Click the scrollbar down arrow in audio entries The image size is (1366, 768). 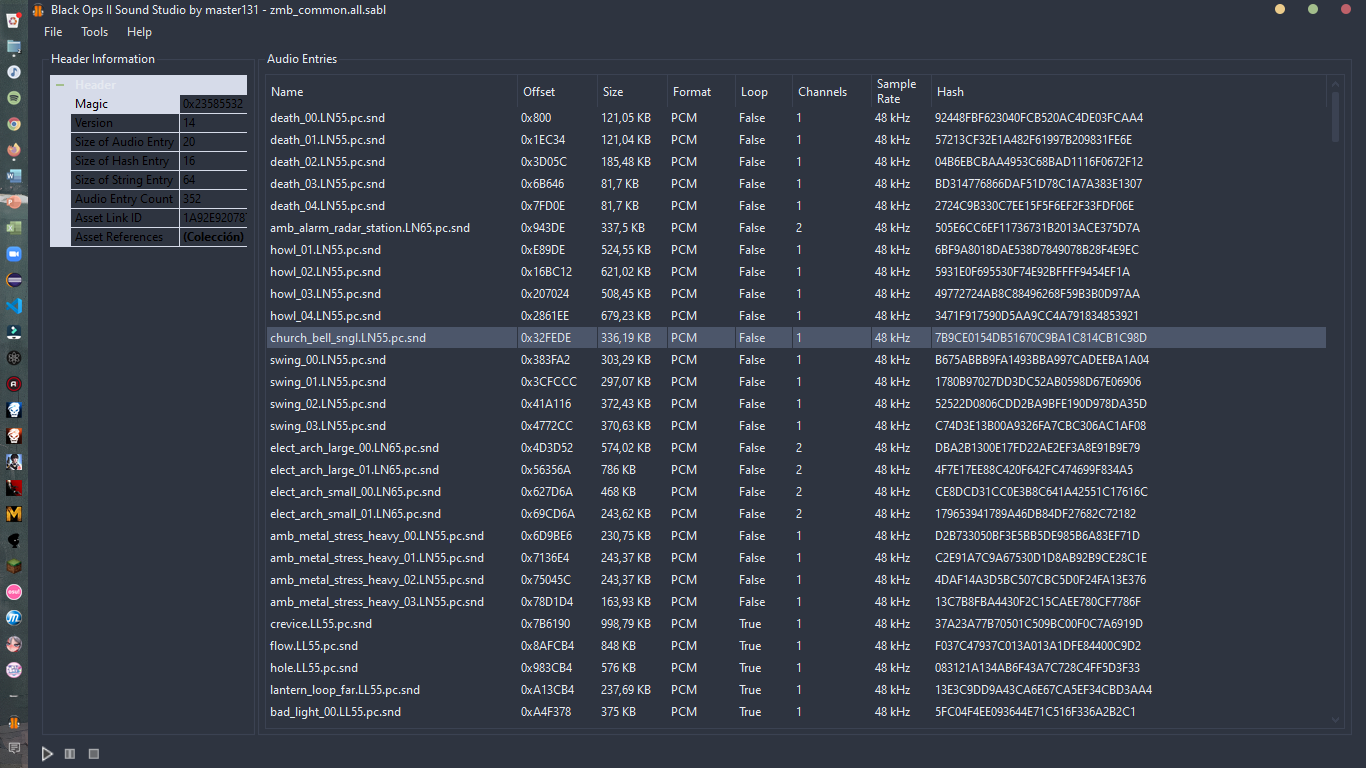click(1336, 719)
